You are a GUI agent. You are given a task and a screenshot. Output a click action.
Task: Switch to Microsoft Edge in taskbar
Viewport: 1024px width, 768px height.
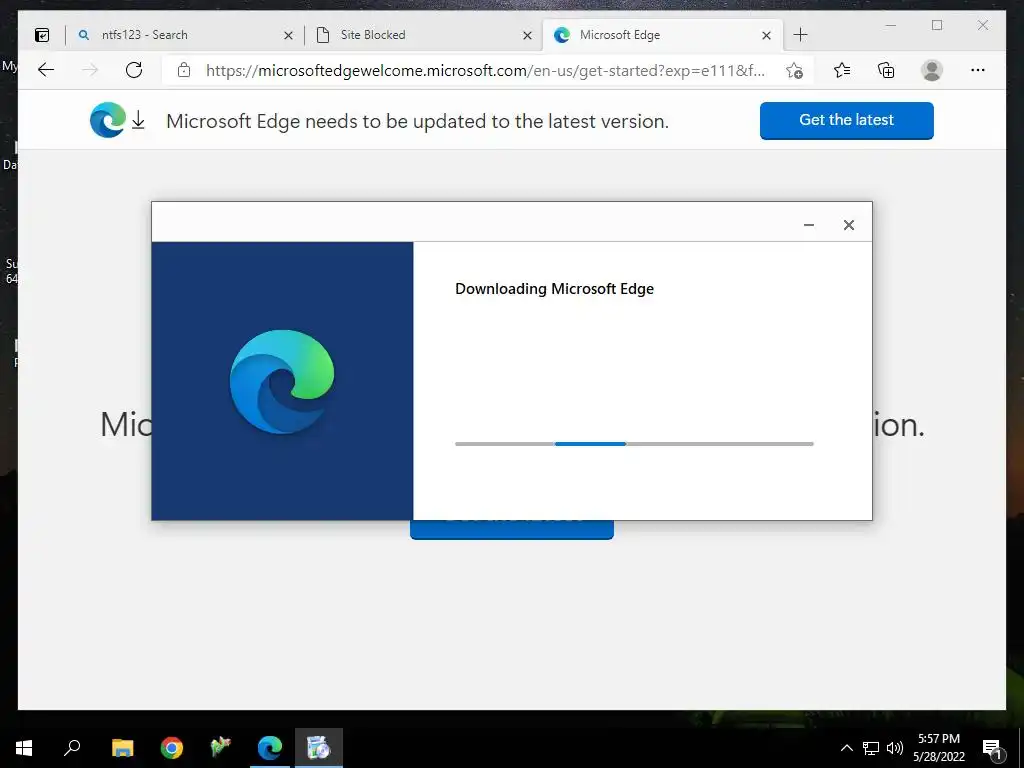tap(269, 748)
